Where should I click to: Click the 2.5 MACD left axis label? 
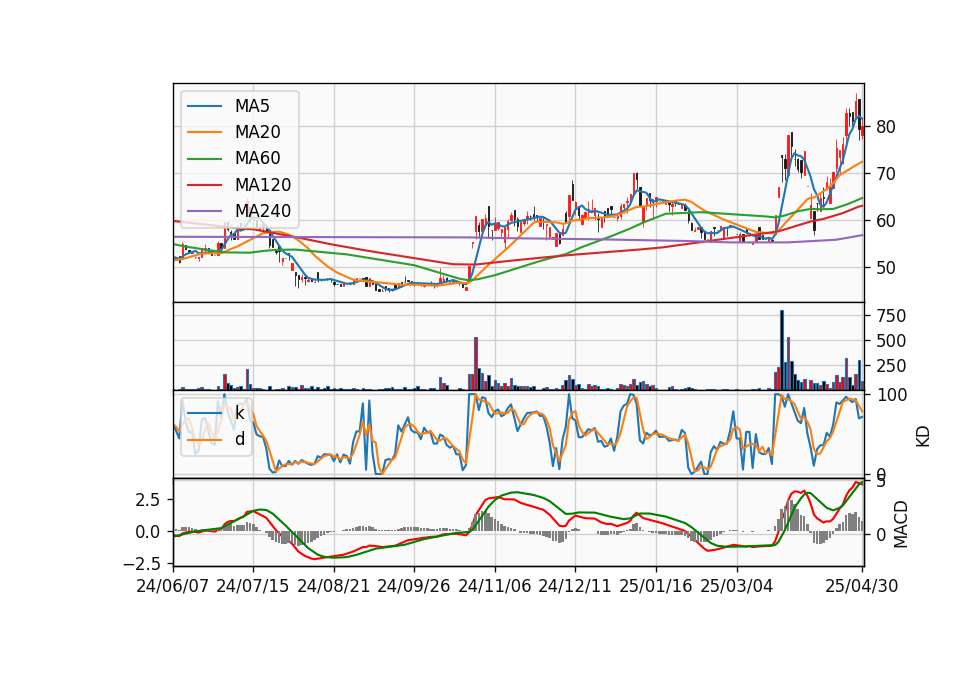pos(148,500)
